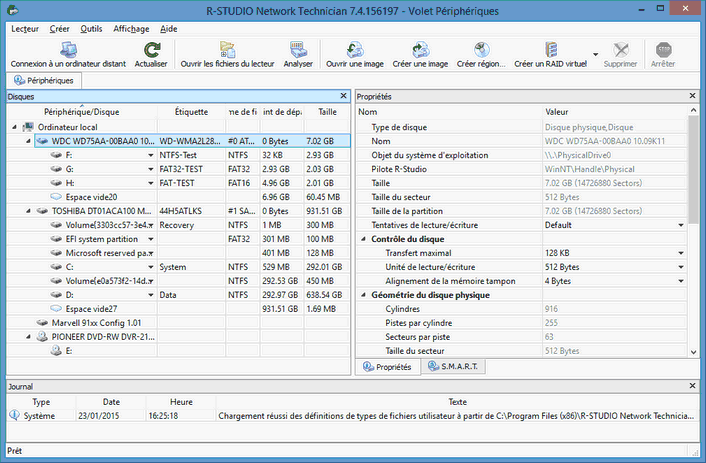Open the Lecteur menu

click(x=25, y=29)
